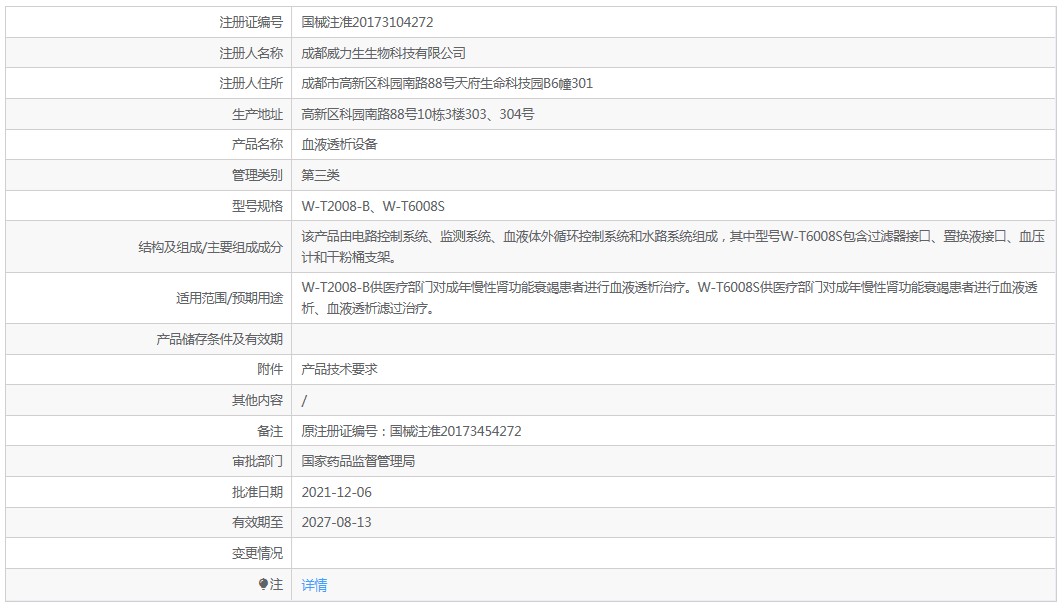This screenshot has width=1064, height=610.
Task: Open the 详情 link in the 注 row
Action: pyautogui.click(x=314, y=585)
